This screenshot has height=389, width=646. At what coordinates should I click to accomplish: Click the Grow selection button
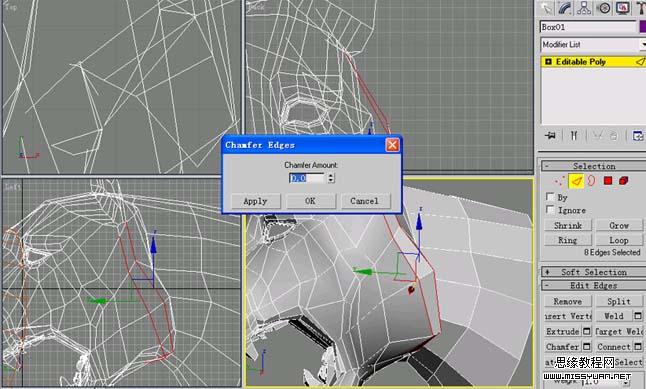tap(619, 225)
